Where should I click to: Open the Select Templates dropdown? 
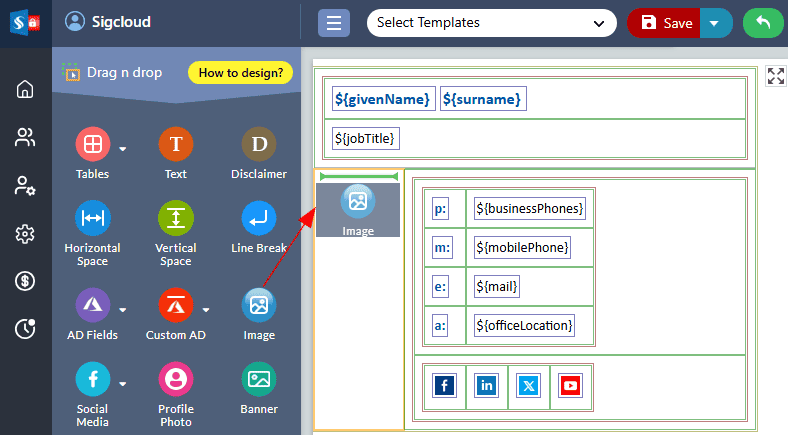click(x=491, y=22)
